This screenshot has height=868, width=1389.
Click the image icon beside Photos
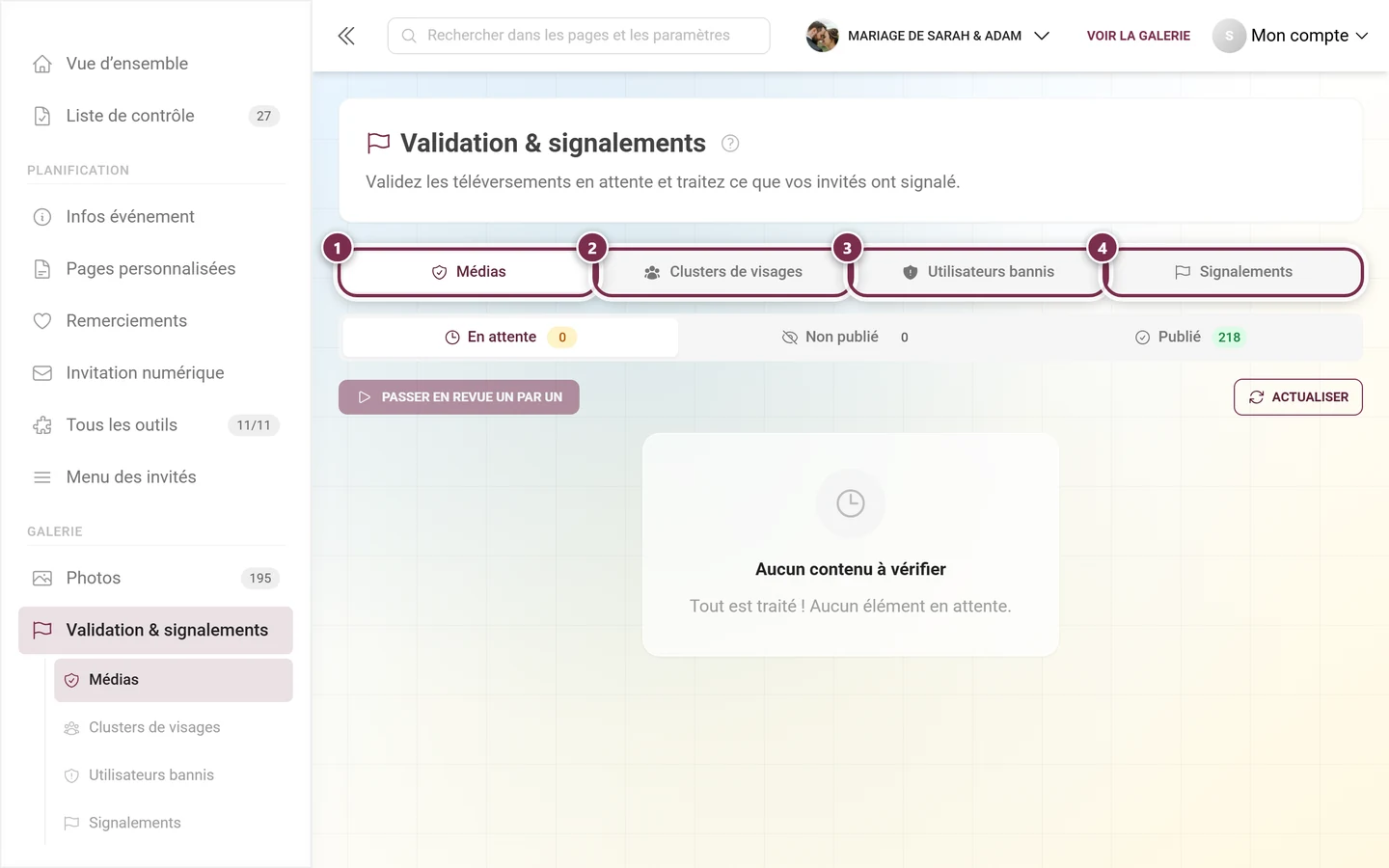[42, 579]
